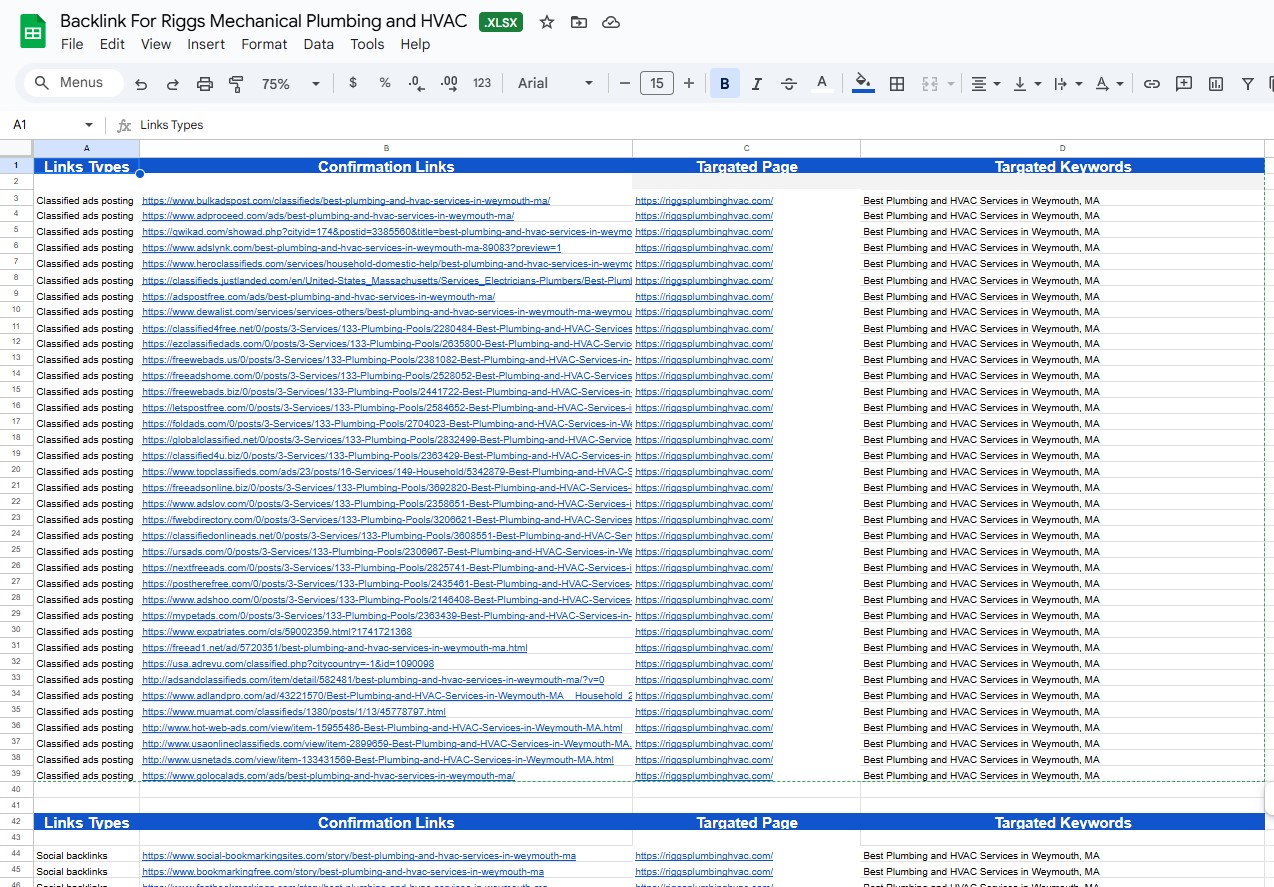
Task: Open the social-bookmarkingsites.com link
Action: tap(359, 856)
